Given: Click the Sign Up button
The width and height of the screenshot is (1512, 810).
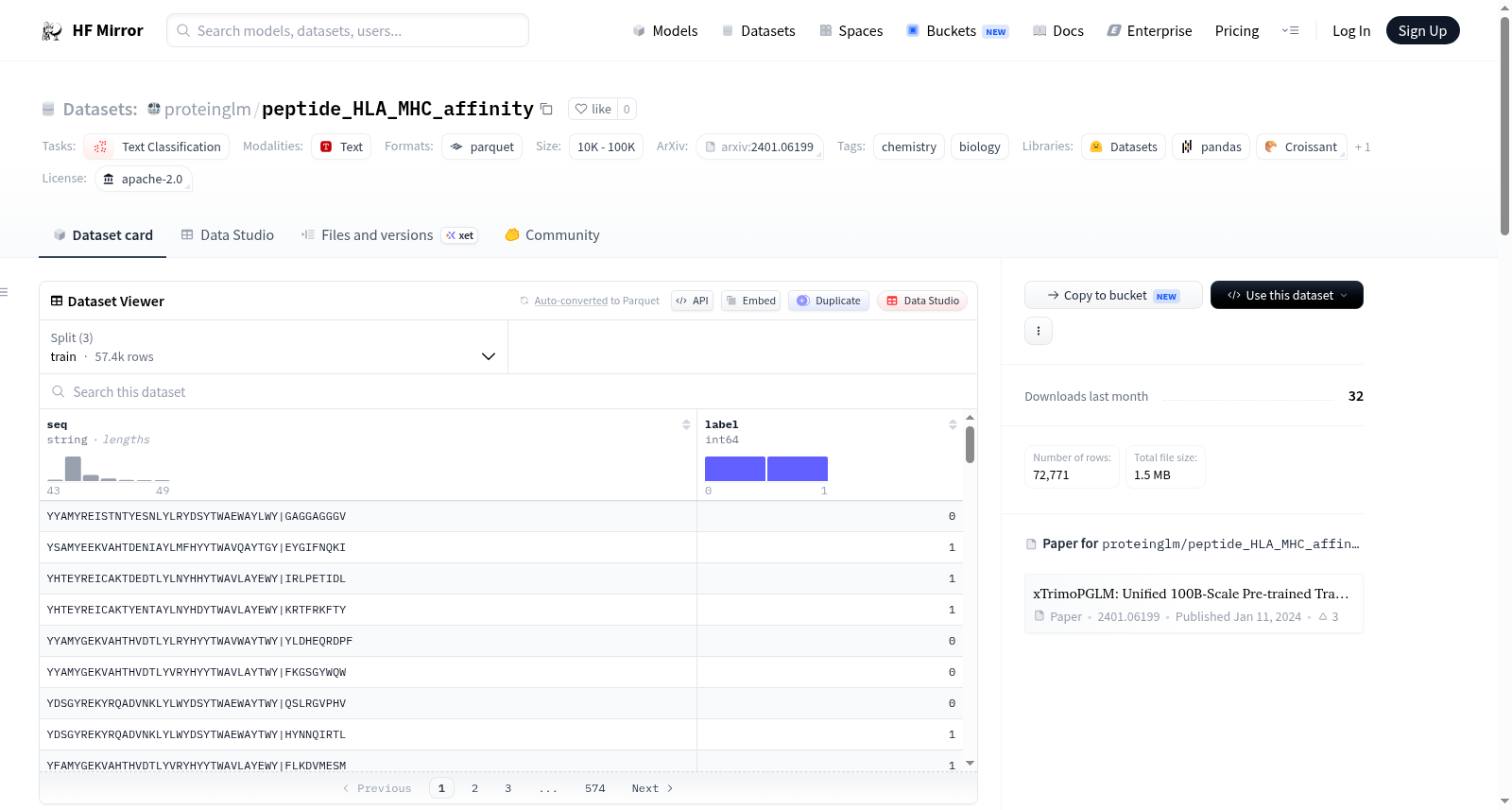Looking at the screenshot, I should click(1423, 31).
